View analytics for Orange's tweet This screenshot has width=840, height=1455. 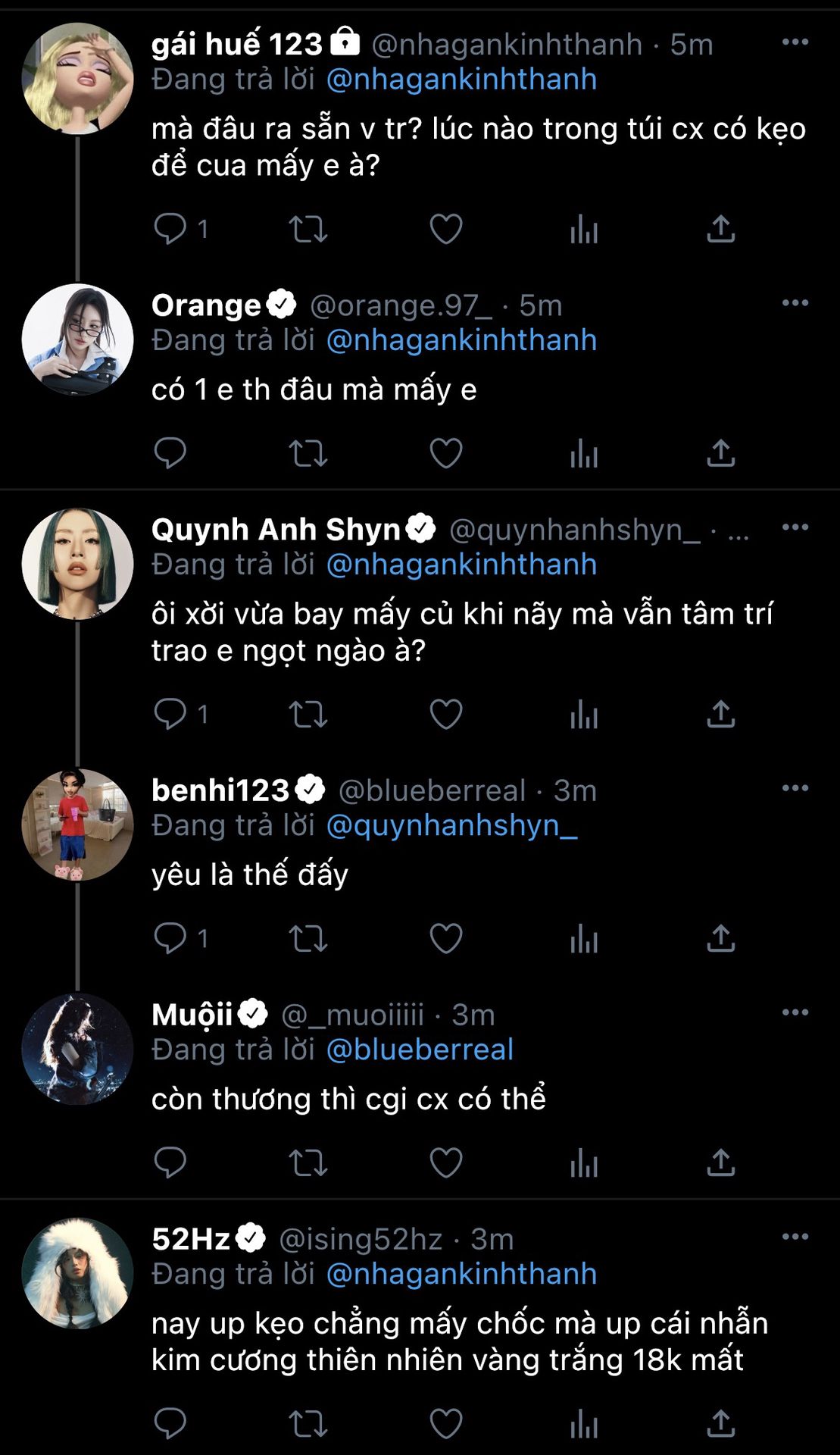click(584, 452)
